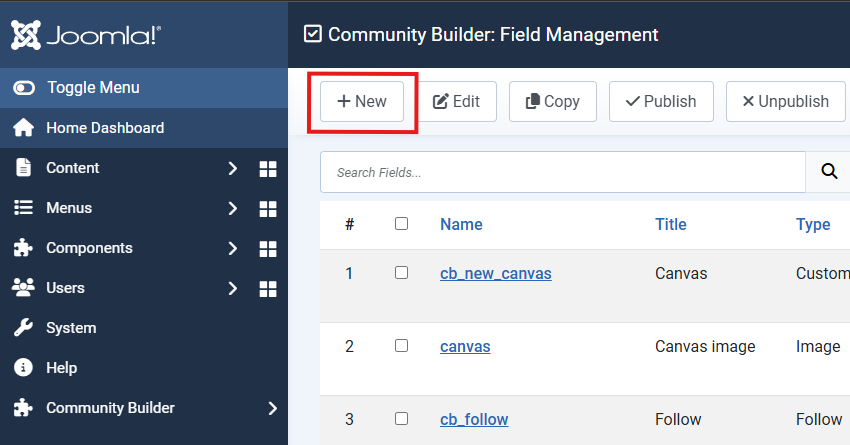850x445 pixels.
Task: Open the Components dashboard grid icon
Action: coord(268,249)
